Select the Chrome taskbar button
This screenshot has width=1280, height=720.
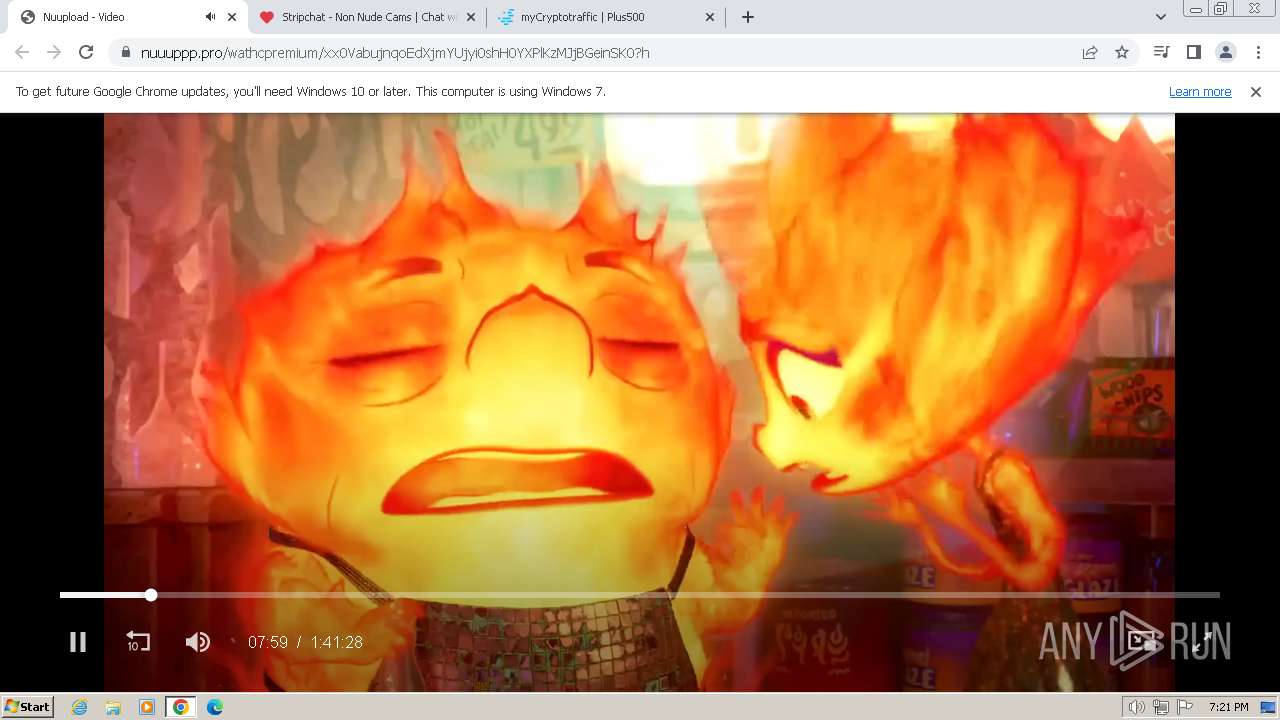pos(180,707)
